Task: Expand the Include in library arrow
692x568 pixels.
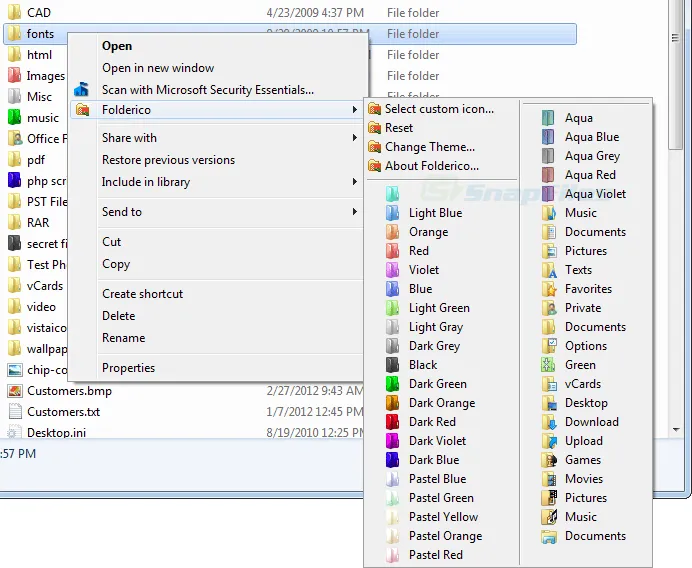Action: (354, 181)
